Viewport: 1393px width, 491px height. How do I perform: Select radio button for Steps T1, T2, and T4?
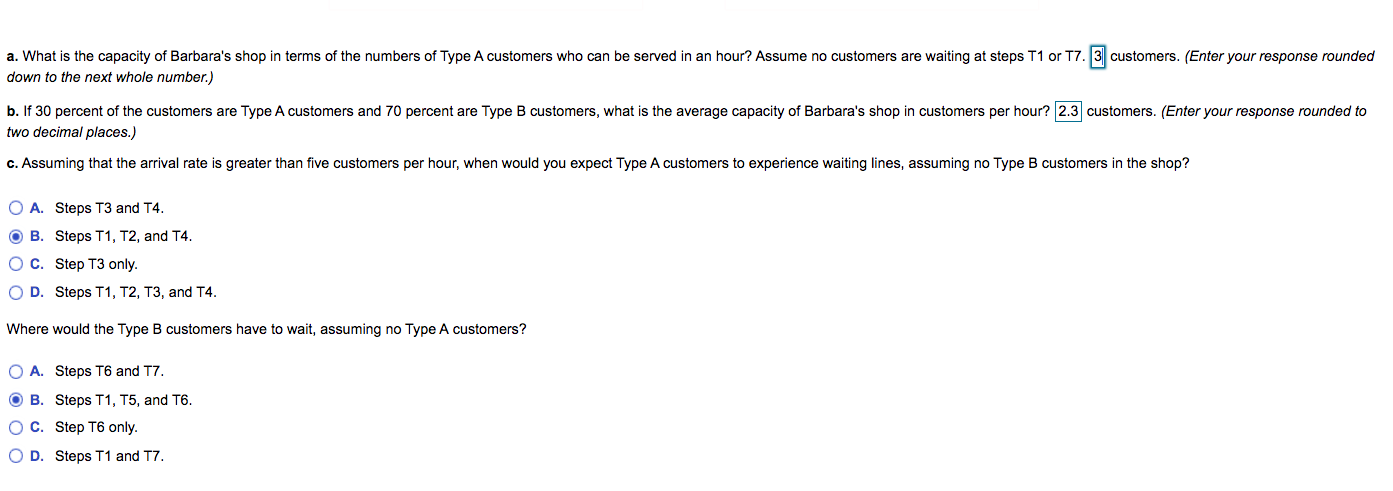click(16, 237)
